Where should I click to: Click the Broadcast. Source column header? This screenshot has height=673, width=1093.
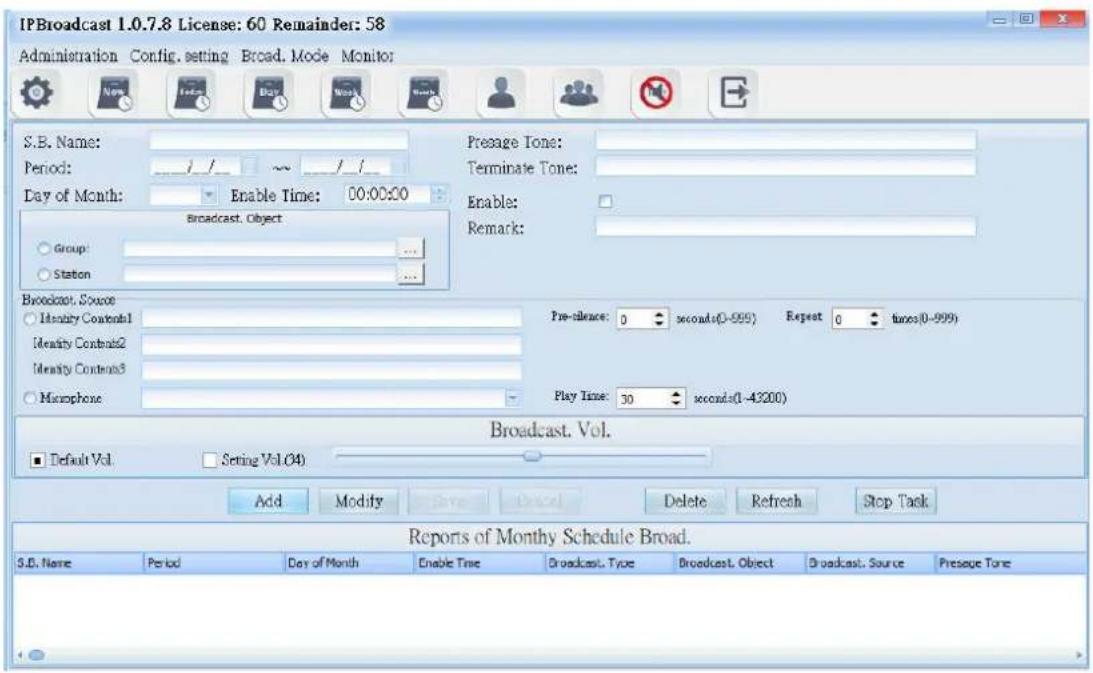[x=870, y=563]
